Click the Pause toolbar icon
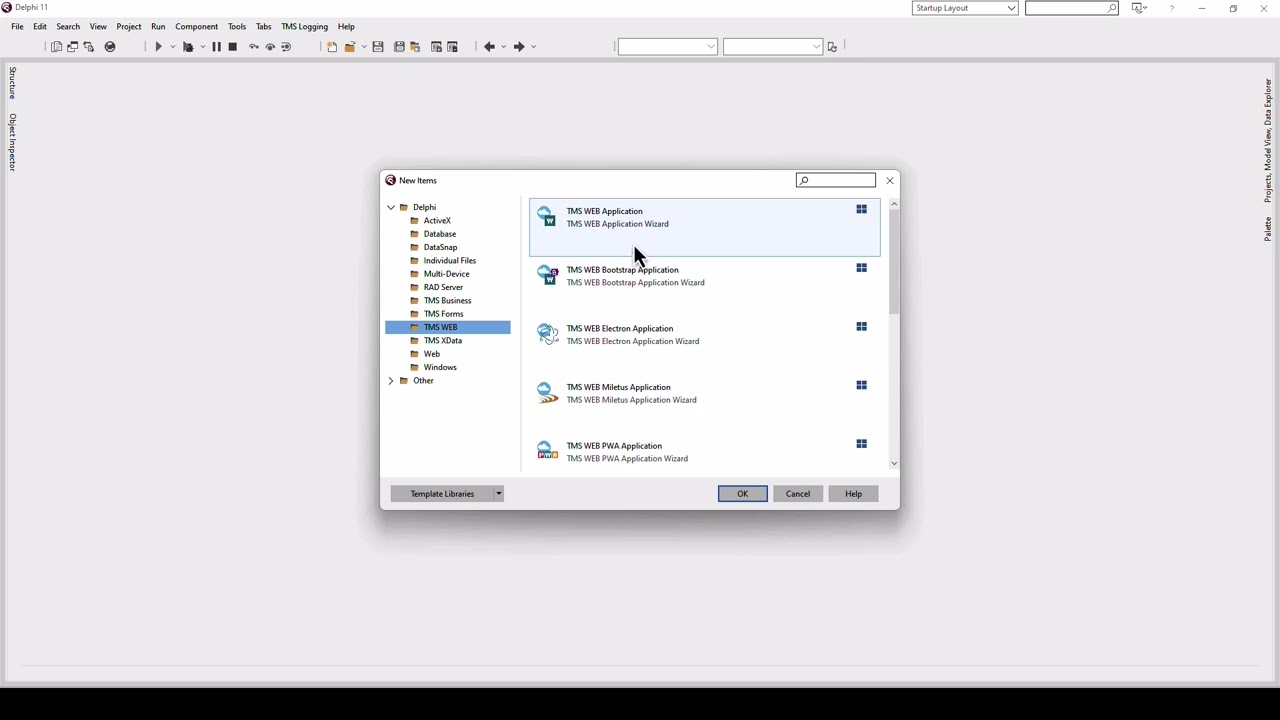The image size is (1280, 720). click(x=216, y=47)
